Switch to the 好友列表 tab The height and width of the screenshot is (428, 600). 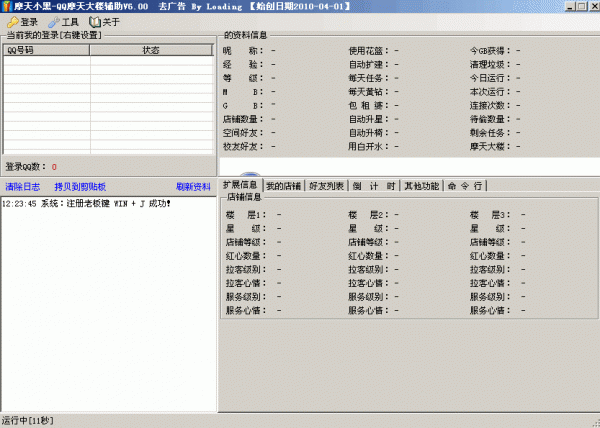tap(326, 186)
